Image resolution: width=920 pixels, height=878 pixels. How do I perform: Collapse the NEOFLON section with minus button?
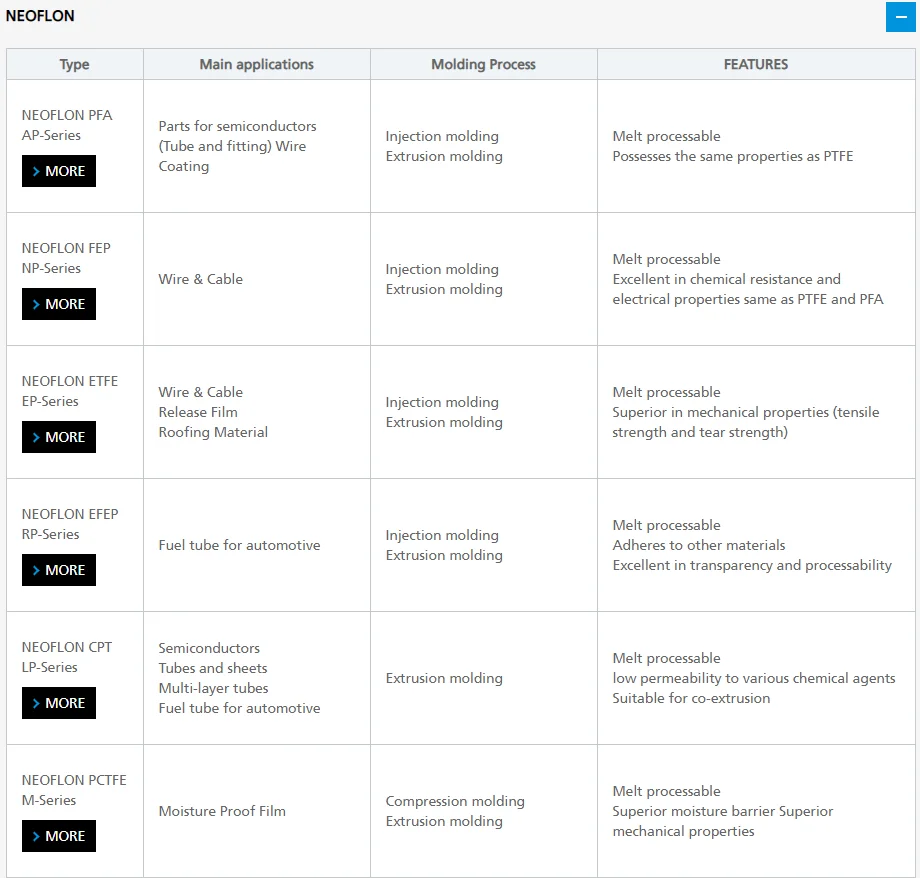900,17
